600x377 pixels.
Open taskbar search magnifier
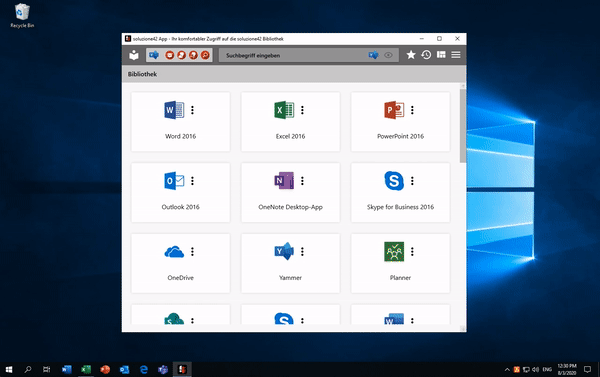(28, 369)
